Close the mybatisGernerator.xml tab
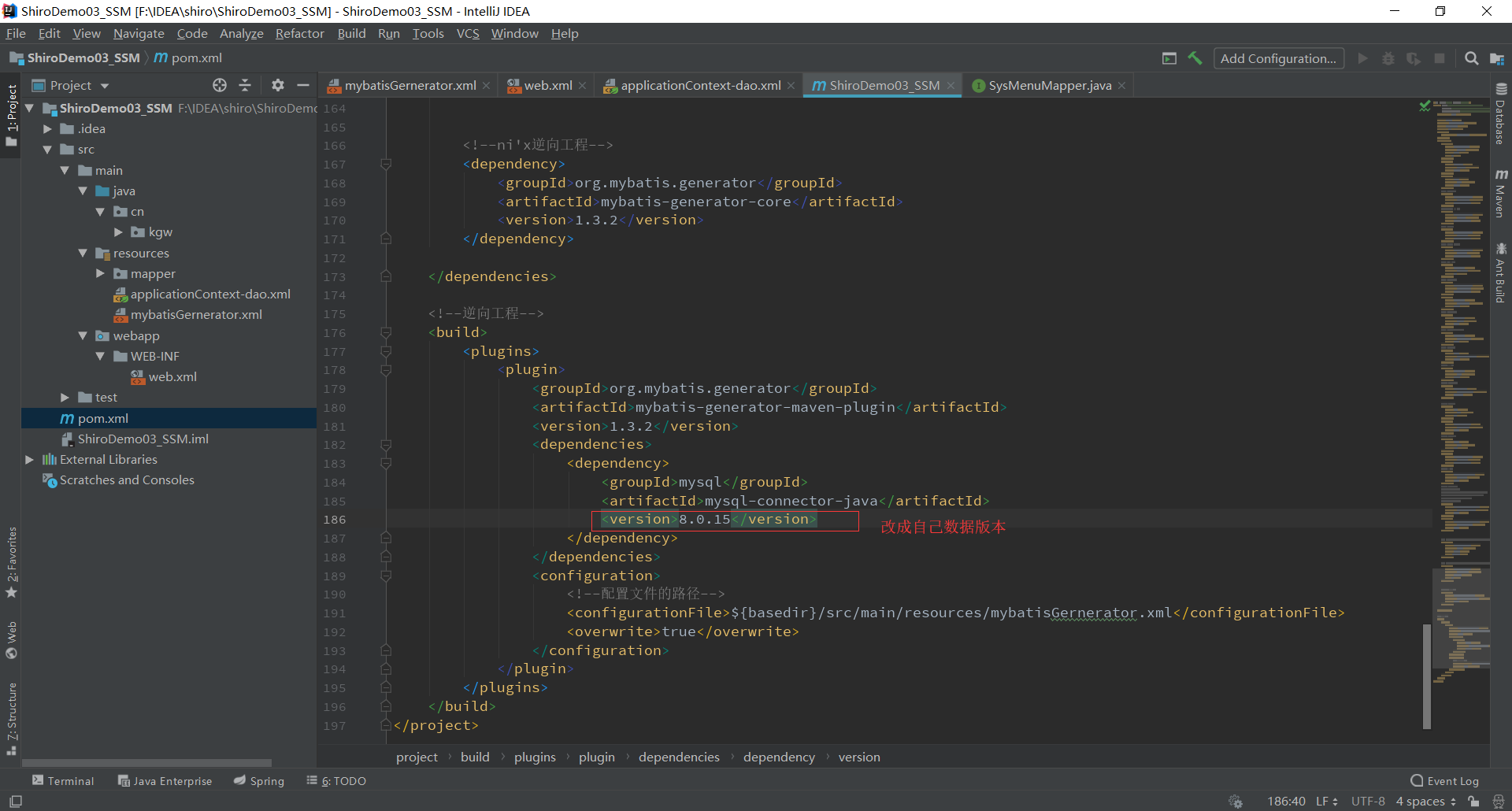Screen dimensions: 1512x811 (x=487, y=86)
